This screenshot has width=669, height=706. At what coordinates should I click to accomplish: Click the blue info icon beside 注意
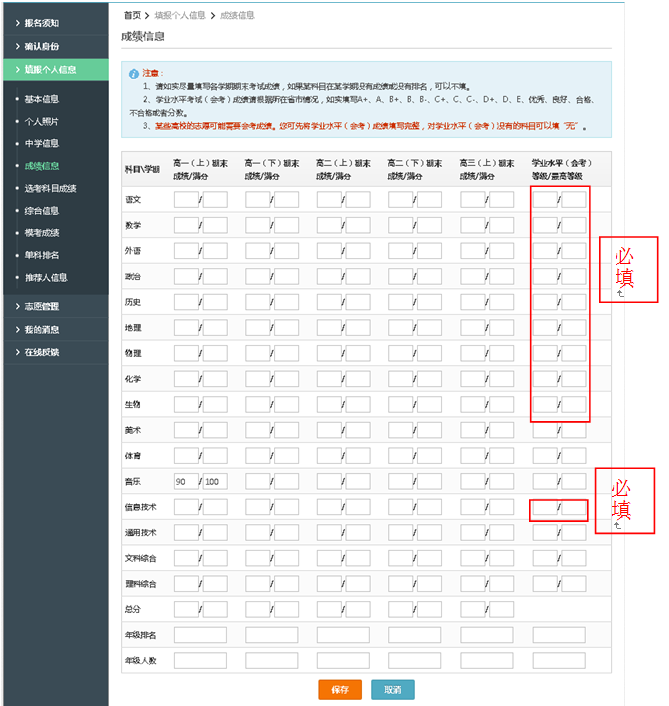[x=134, y=74]
